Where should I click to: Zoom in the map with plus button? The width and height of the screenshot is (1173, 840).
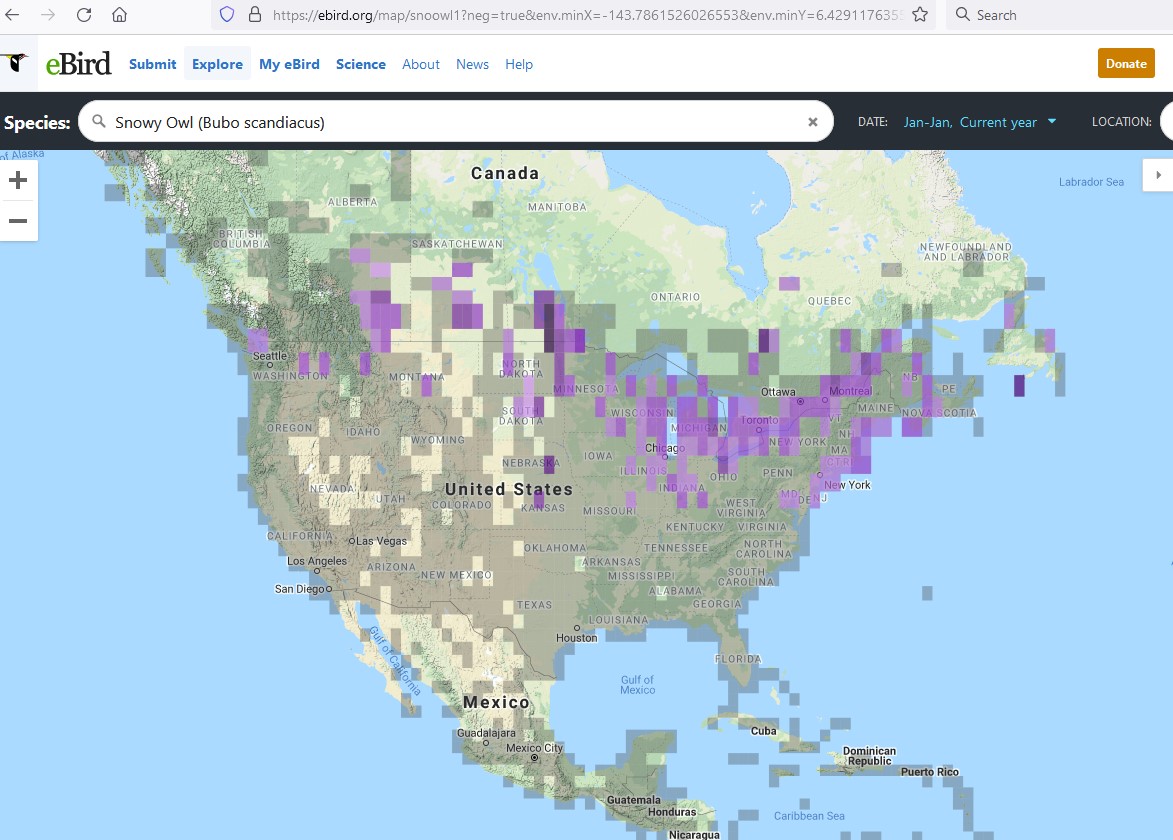coord(18,181)
